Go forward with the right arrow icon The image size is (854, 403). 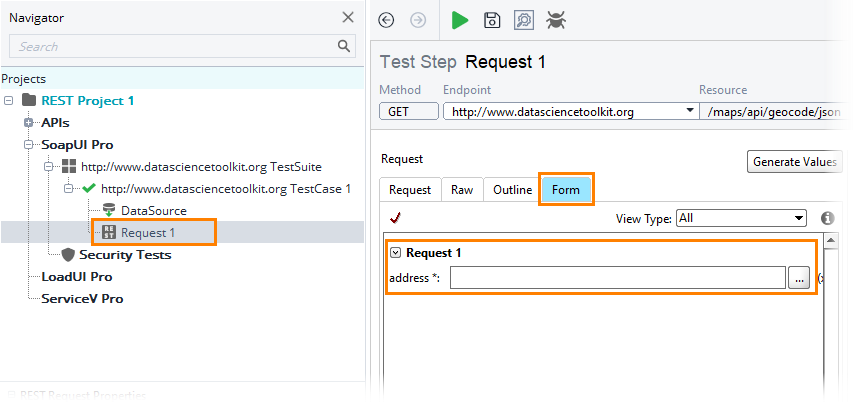pos(418,21)
